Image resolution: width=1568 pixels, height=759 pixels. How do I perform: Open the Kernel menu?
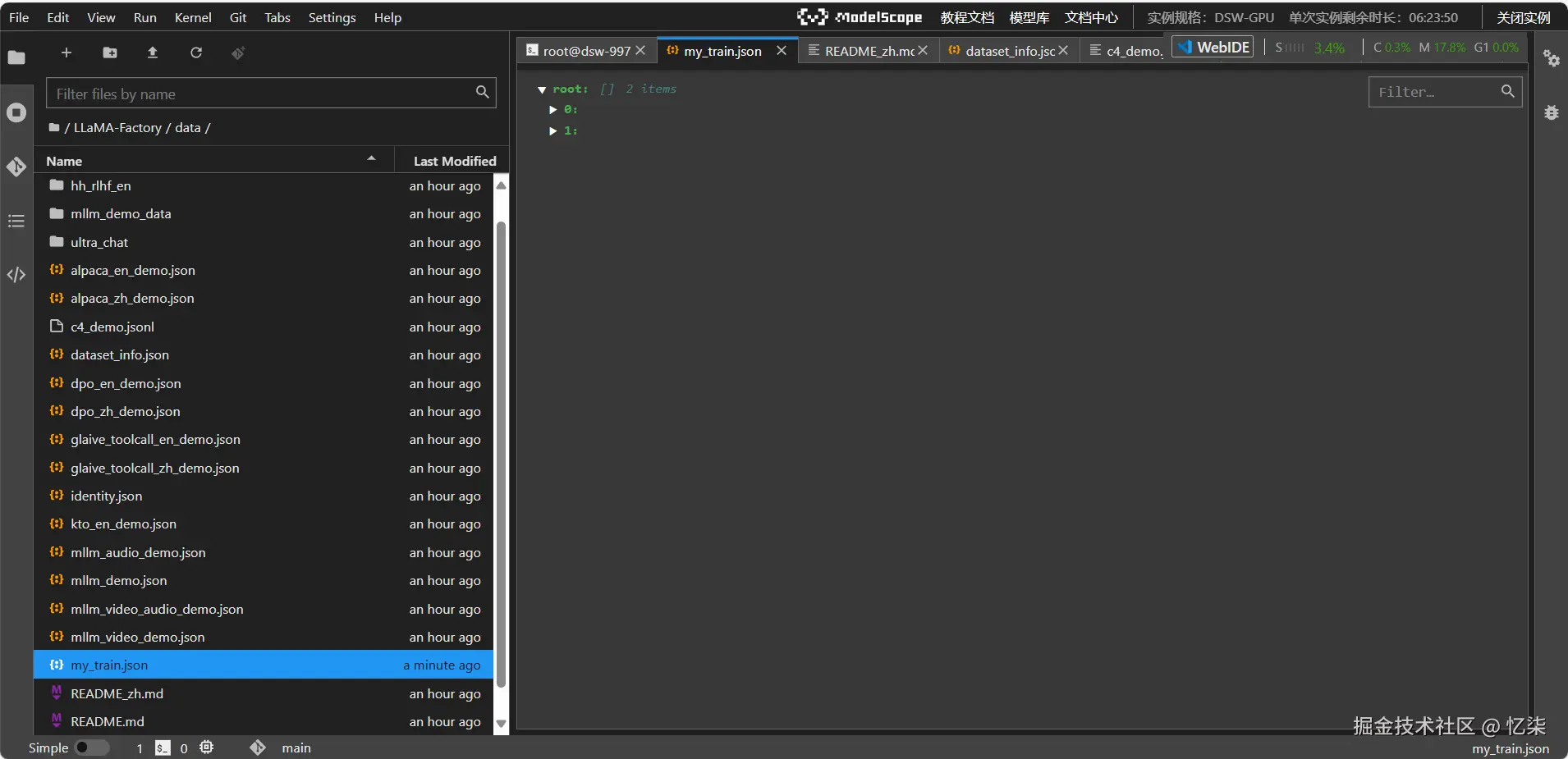tap(193, 17)
